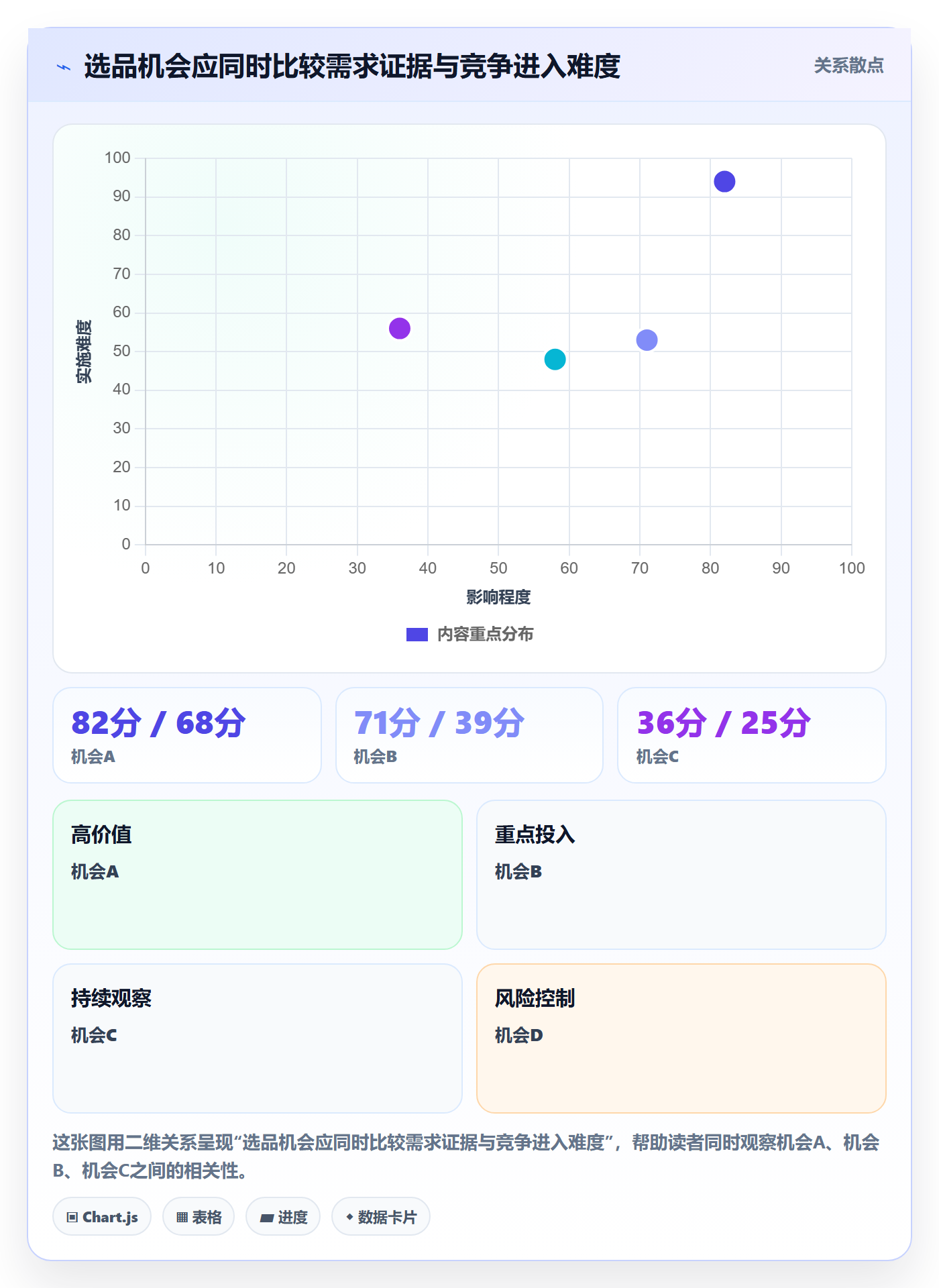Image resolution: width=939 pixels, height=1288 pixels.
Task: Select the title 选品机会应同时比较需求证据与竞争进入难度
Action: [352, 66]
